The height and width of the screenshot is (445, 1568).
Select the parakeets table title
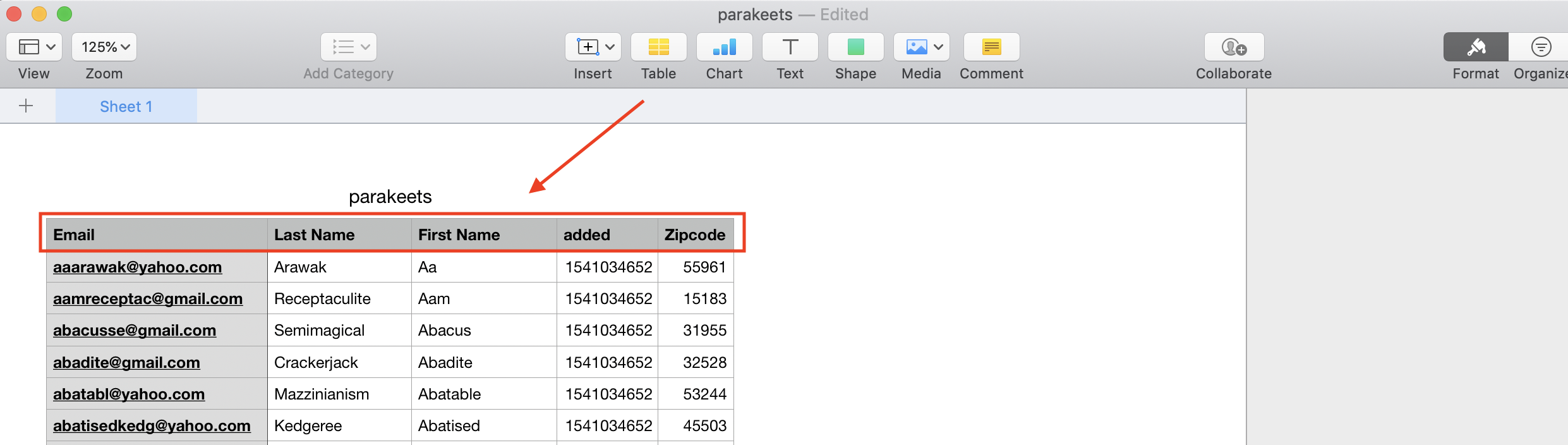coord(390,197)
